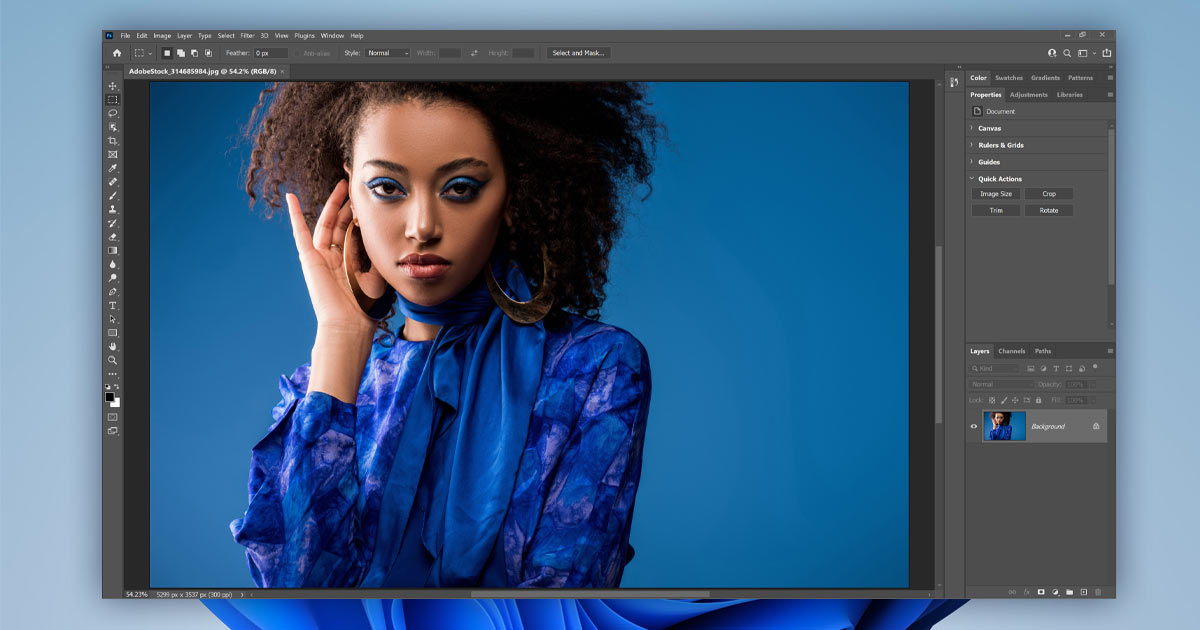This screenshot has height=630, width=1200.
Task: Hide the Background layer visibility eye
Action: [974, 425]
